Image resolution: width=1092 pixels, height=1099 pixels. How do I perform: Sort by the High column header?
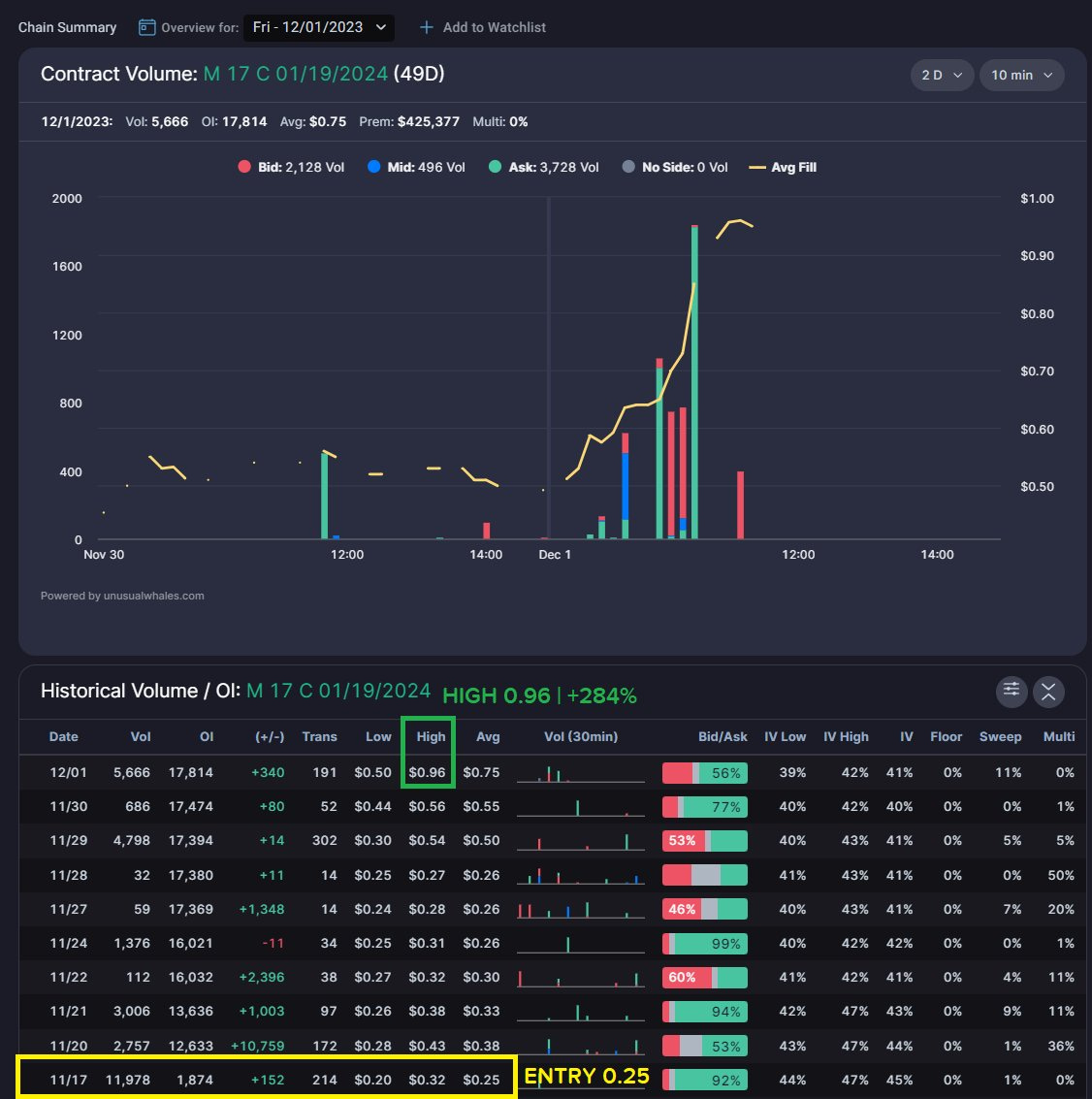click(430, 736)
